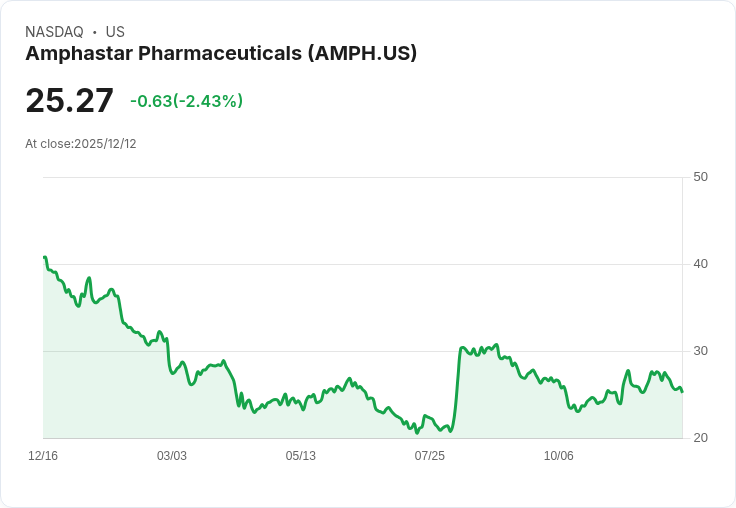This screenshot has width=736, height=508.
Task: Click the 20 price axis label
Action: [701, 438]
